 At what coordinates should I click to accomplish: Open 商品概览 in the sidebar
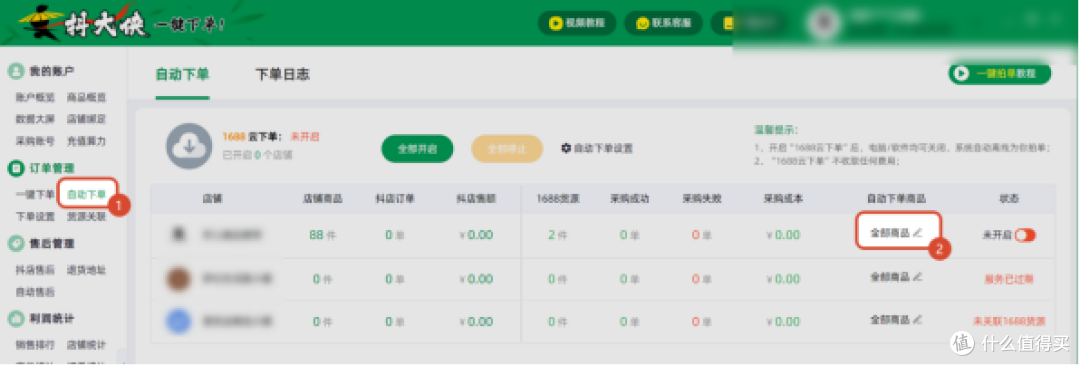click(x=87, y=98)
